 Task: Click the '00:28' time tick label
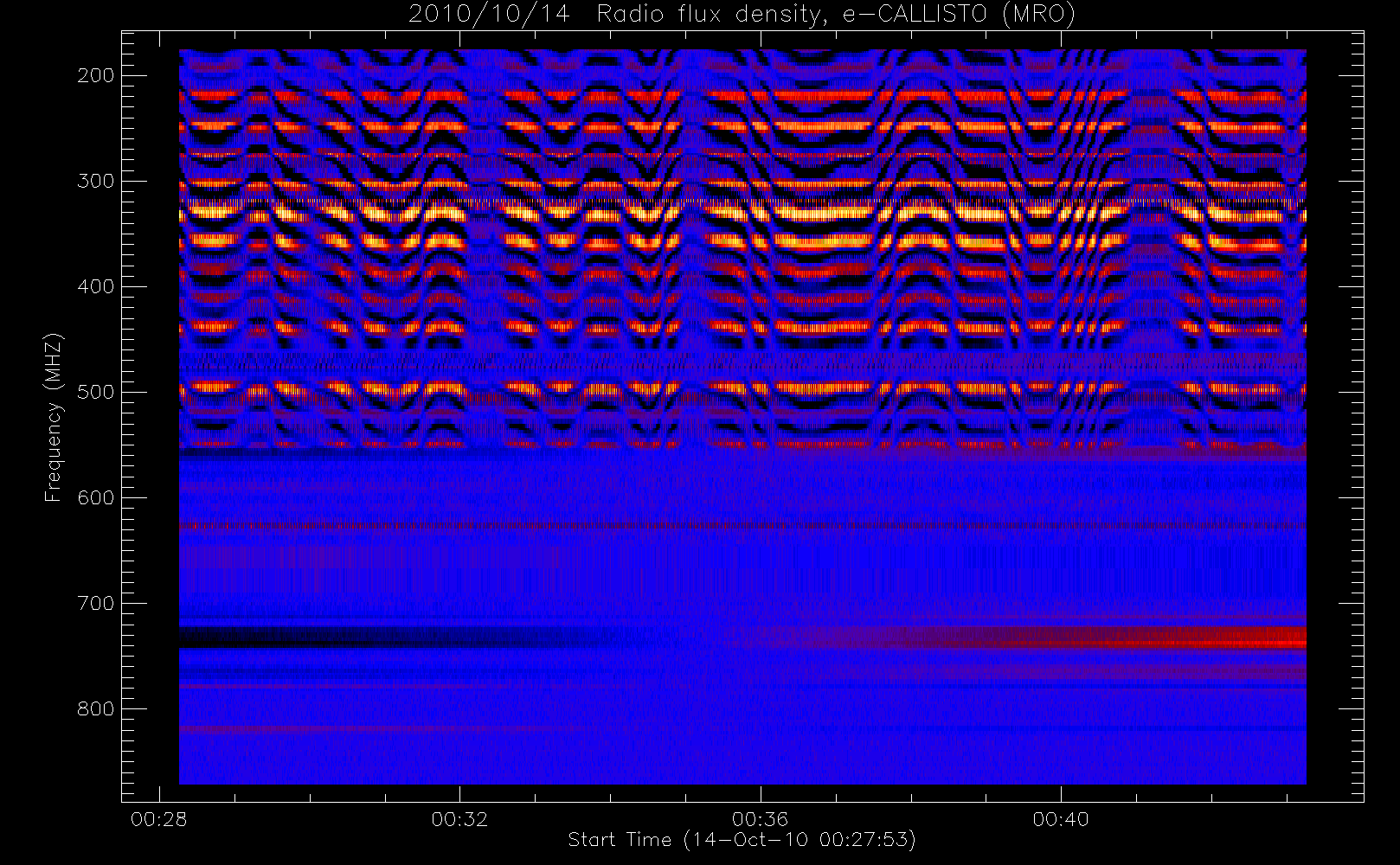[x=159, y=819]
